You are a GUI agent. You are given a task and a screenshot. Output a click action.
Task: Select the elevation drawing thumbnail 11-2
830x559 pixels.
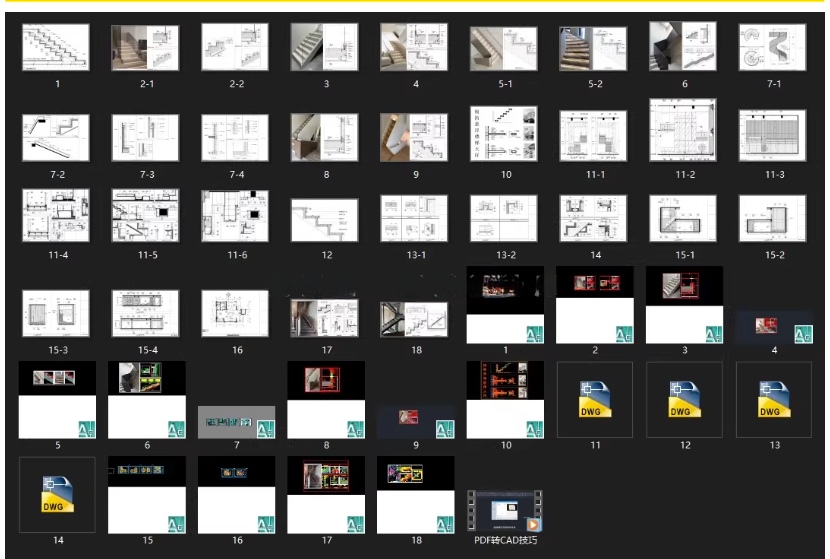683,130
